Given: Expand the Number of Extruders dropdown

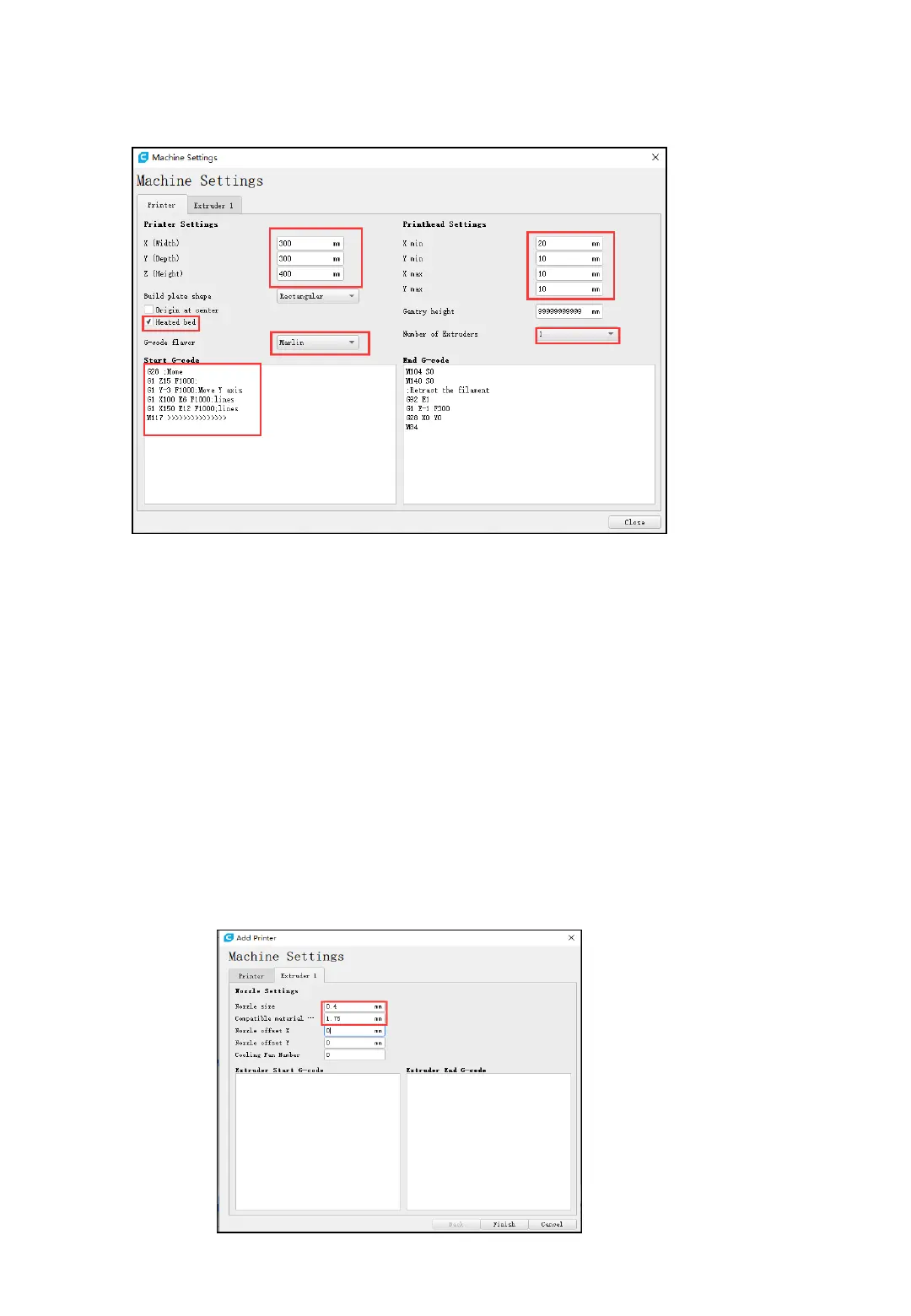Looking at the screenshot, I should point(577,334).
